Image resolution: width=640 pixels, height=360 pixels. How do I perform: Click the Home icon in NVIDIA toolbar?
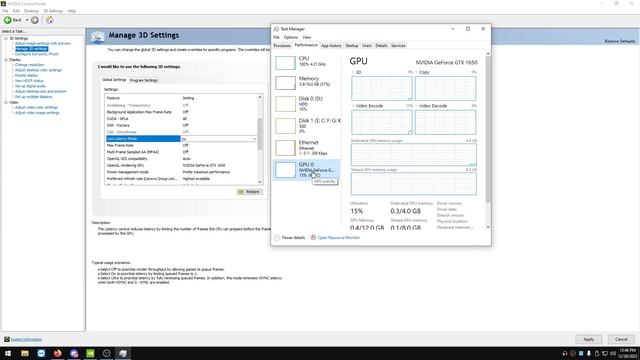(x=50, y=20)
